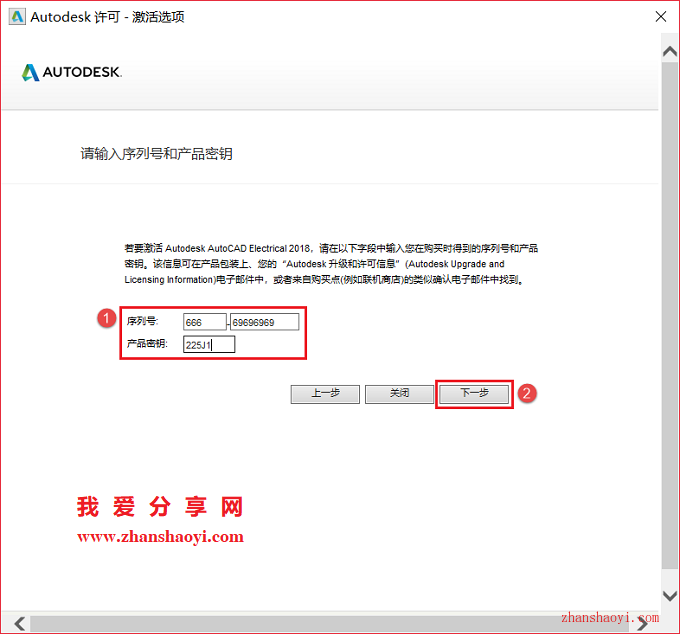Image resolution: width=680 pixels, height=634 pixels.
Task: Proceed with the 下一步 button
Action: [x=474, y=394]
